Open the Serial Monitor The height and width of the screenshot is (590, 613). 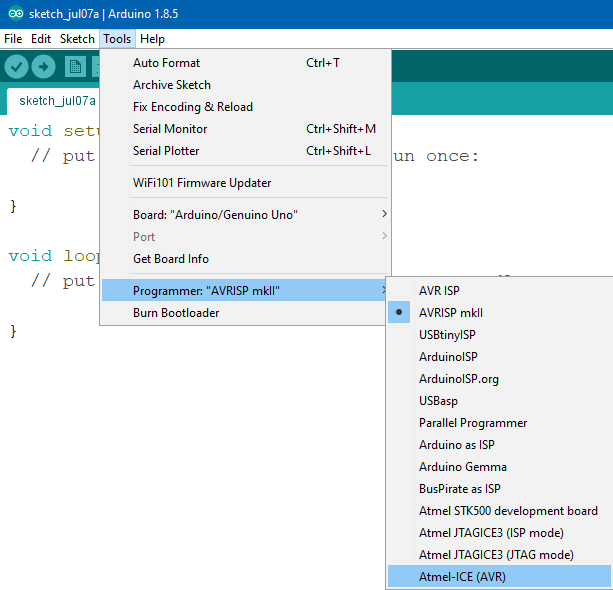click(246, 129)
